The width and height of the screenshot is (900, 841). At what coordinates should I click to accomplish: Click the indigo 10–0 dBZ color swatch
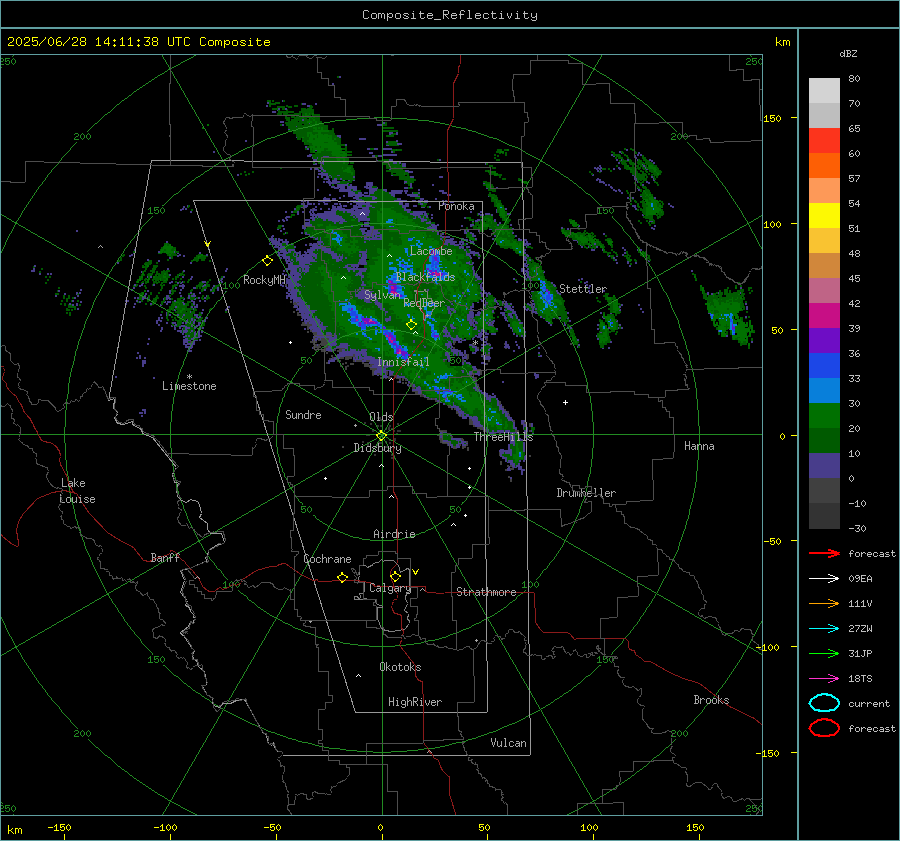[x=824, y=466]
